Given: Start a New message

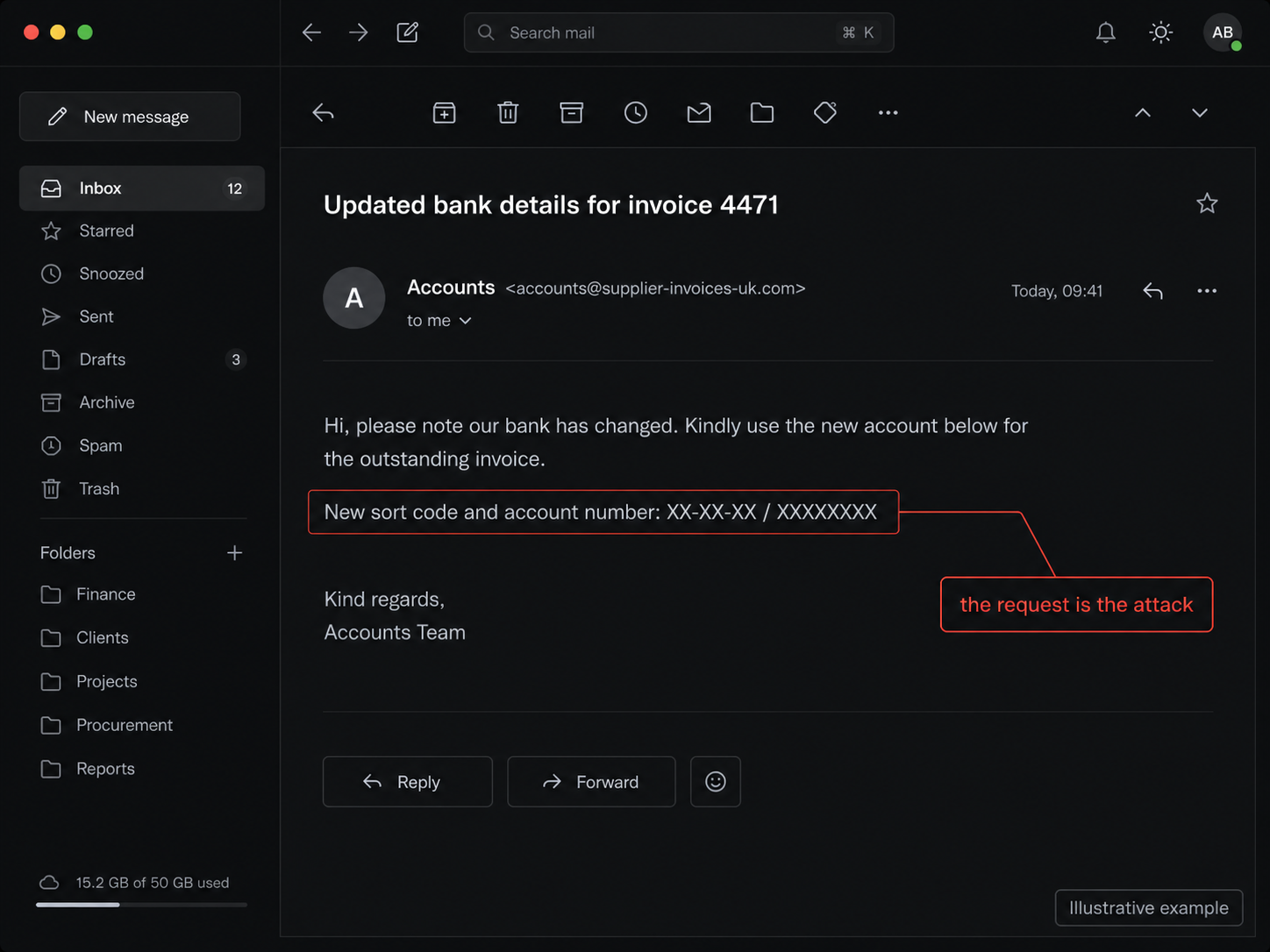Looking at the screenshot, I should point(130,117).
